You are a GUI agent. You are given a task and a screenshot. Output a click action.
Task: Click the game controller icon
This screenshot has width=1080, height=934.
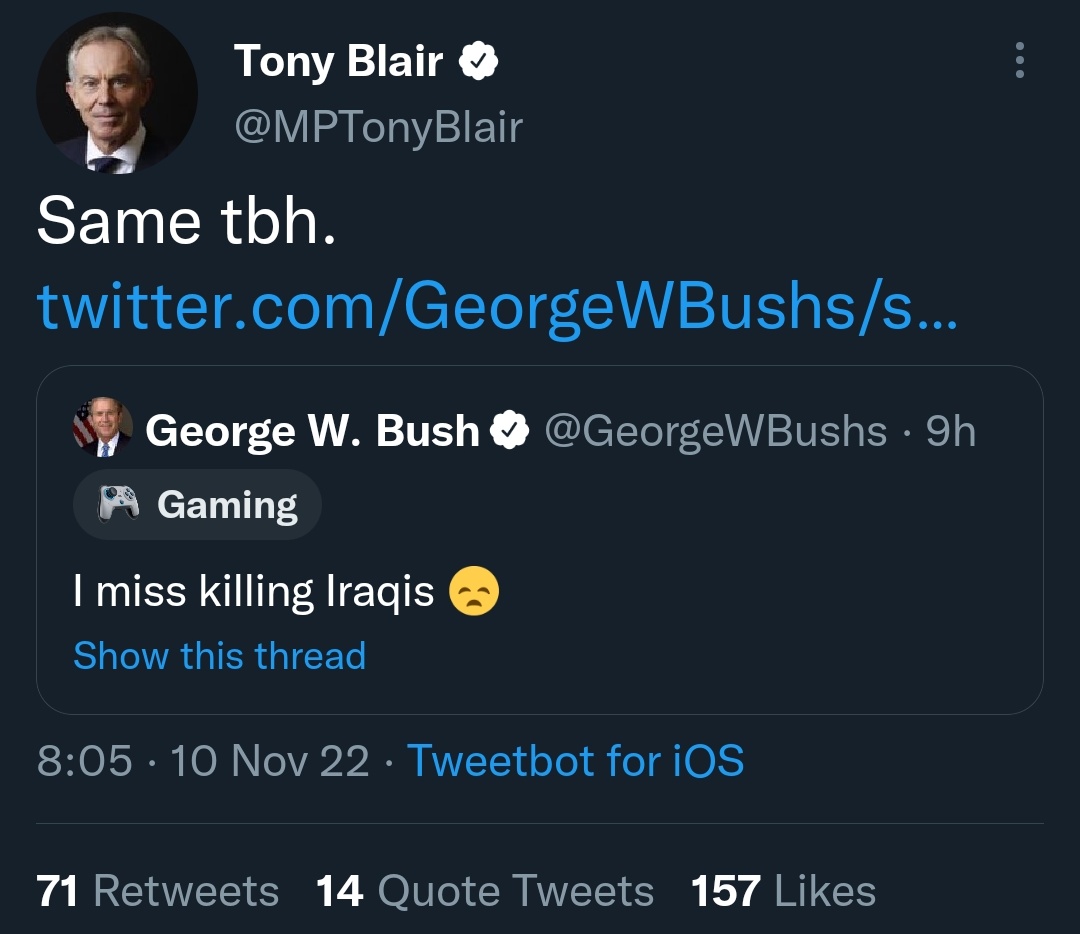tap(117, 505)
